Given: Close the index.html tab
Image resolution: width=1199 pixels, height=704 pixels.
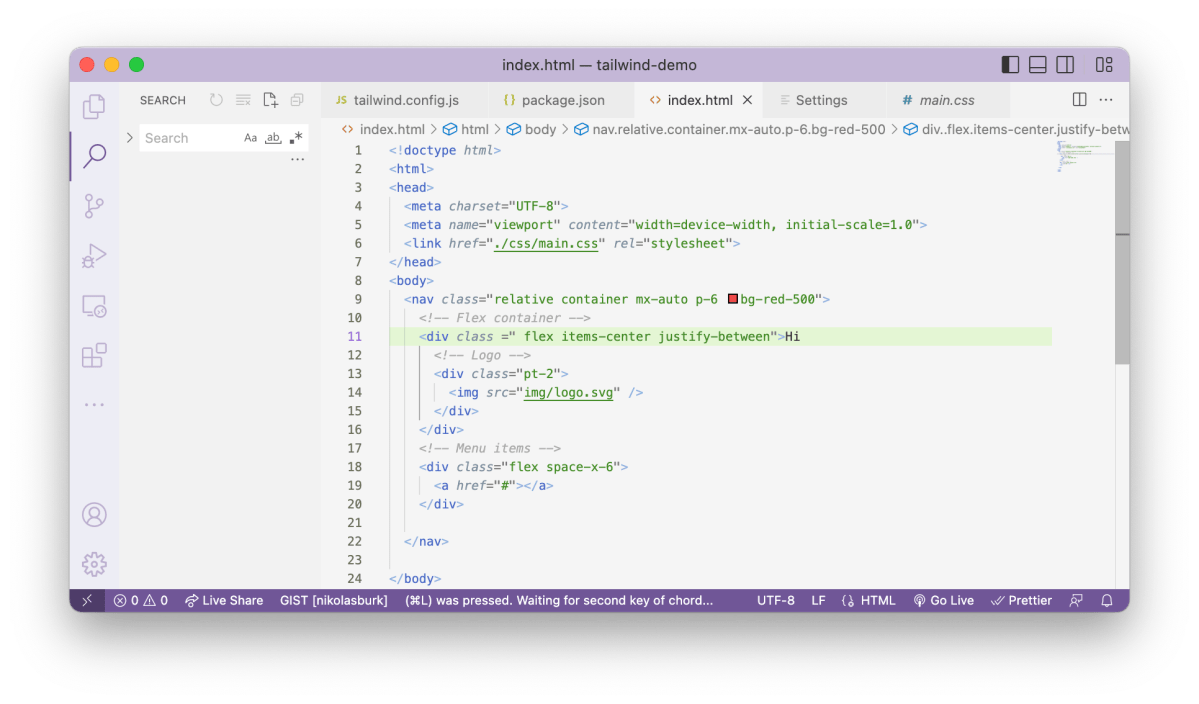Looking at the screenshot, I should point(748,100).
